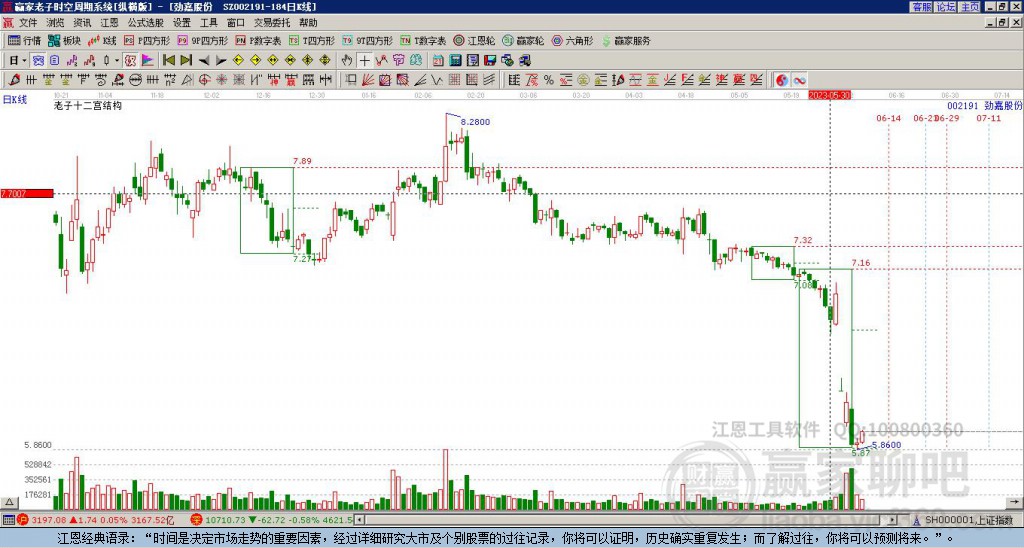Expand the candlestick style dropdown arrow
This screenshot has width=1024, height=548.
coord(117,61)
